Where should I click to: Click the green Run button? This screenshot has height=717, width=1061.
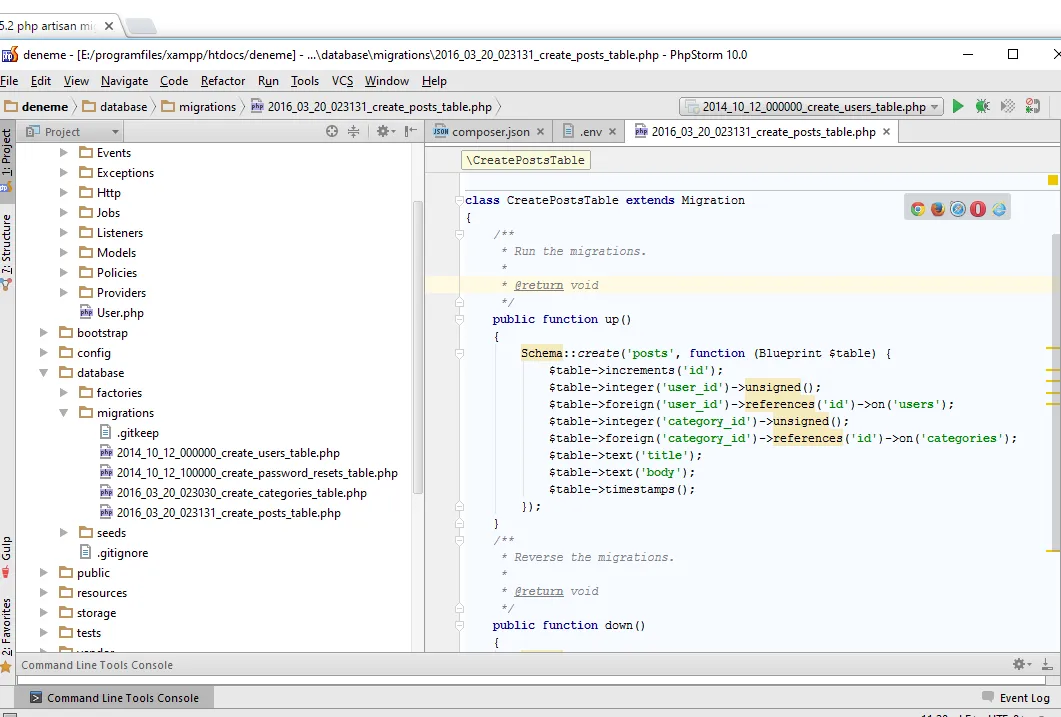click(x=958, y=106)
